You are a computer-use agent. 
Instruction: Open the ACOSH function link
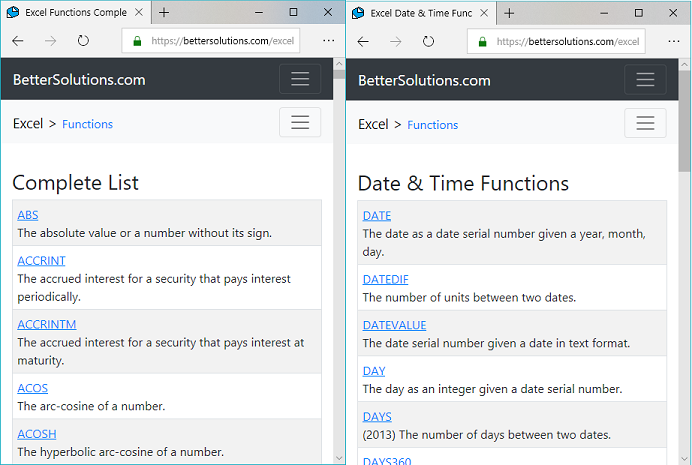pos(37,434)
